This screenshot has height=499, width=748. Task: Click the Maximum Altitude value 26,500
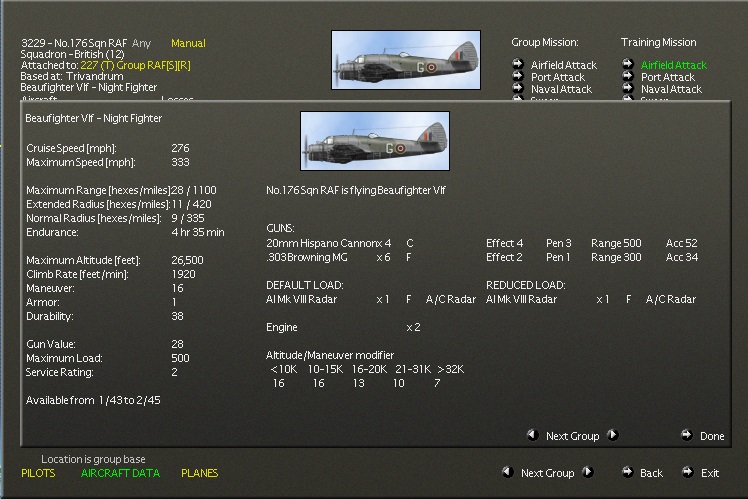coord(187,260)
